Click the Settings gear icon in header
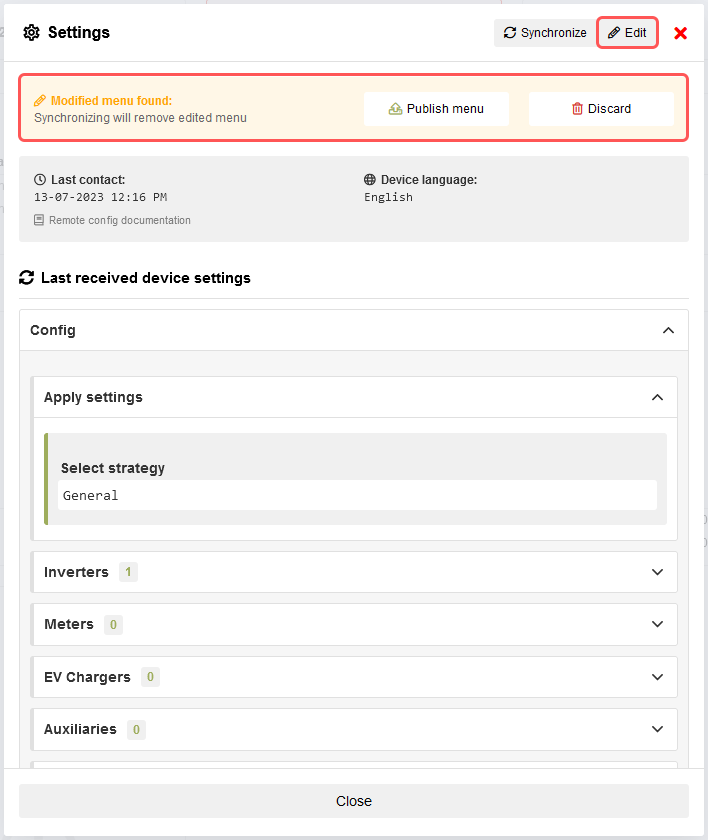708x840 pixels. (x=32, y=33)
